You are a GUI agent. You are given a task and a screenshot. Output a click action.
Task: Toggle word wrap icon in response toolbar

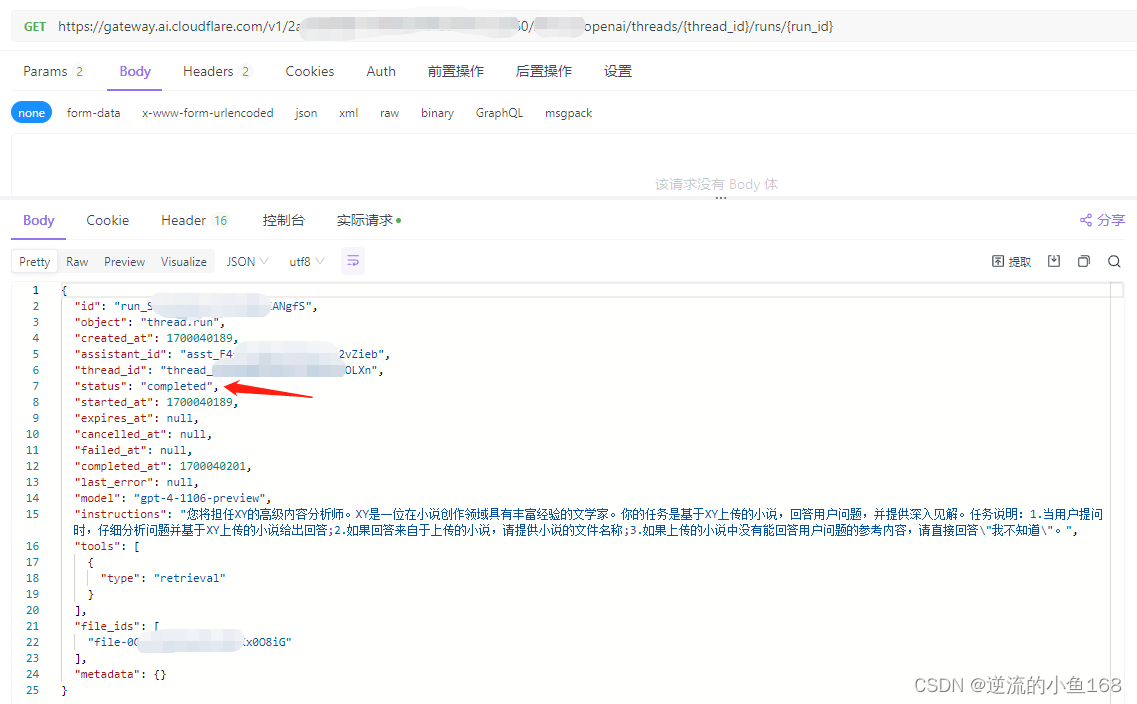[352, 261]
